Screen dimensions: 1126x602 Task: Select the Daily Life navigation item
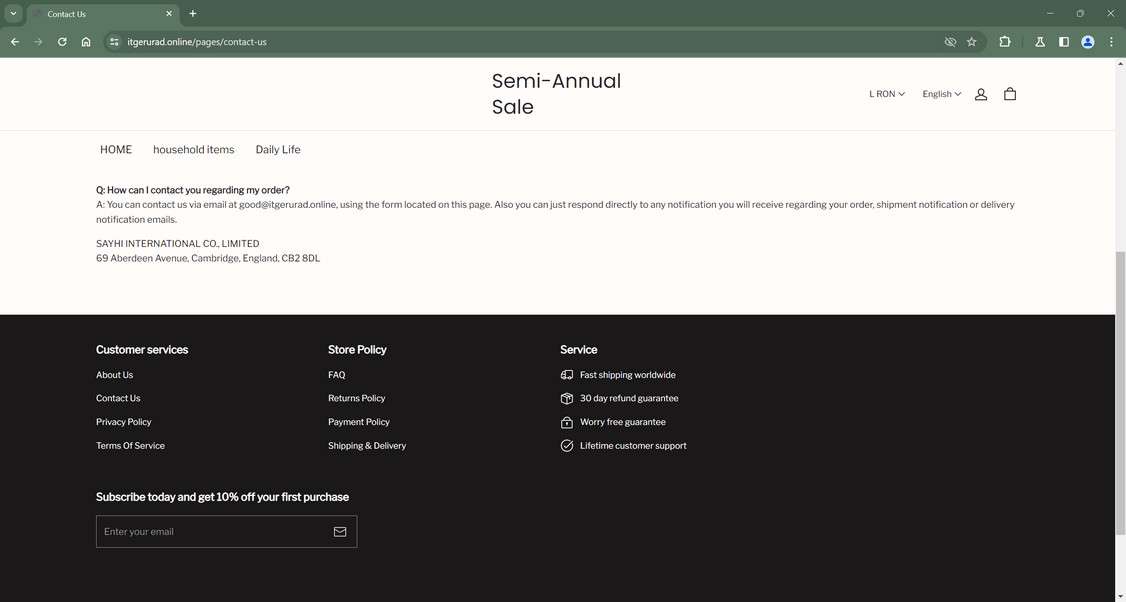(277, 149)
